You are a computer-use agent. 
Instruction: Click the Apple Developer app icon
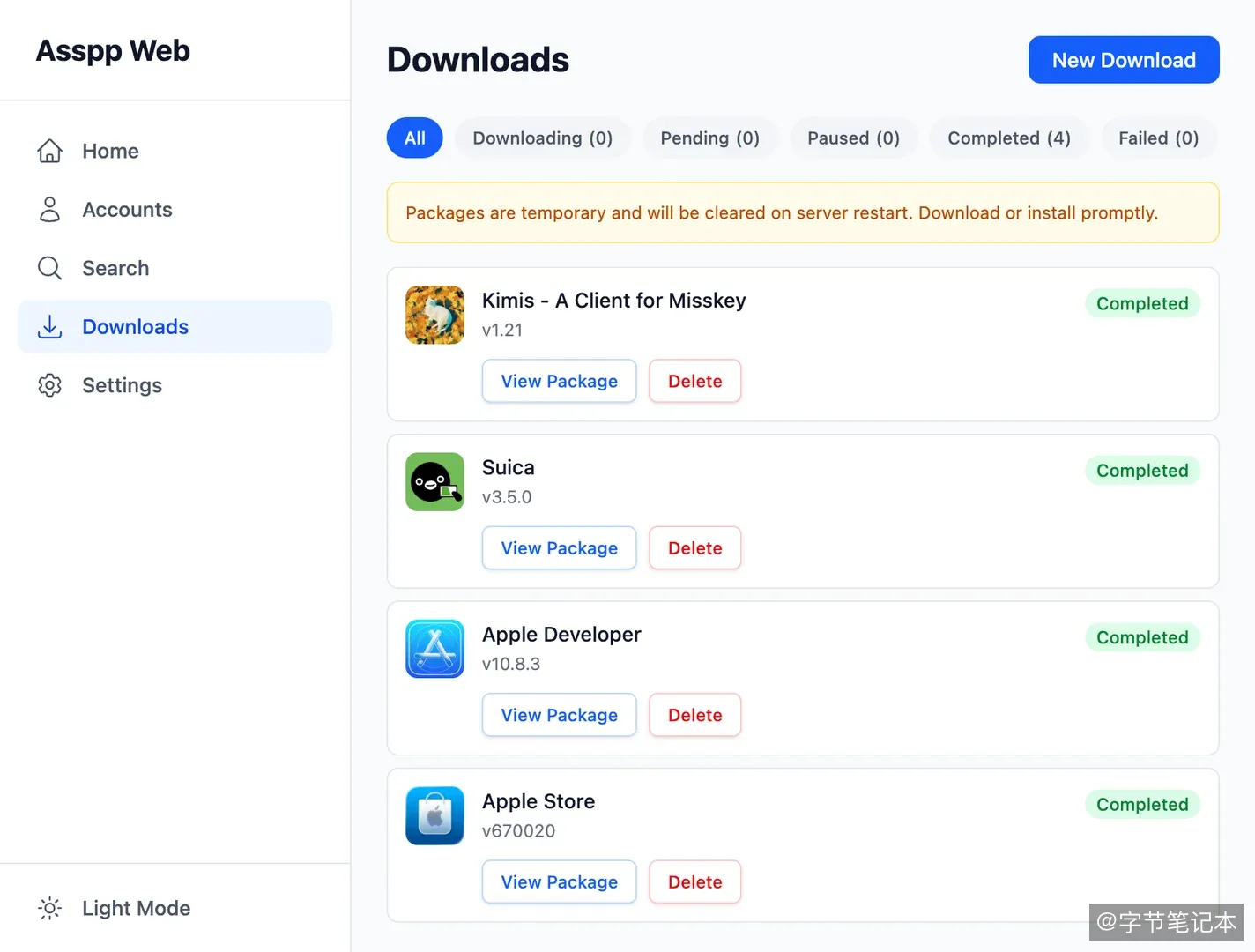434,649
